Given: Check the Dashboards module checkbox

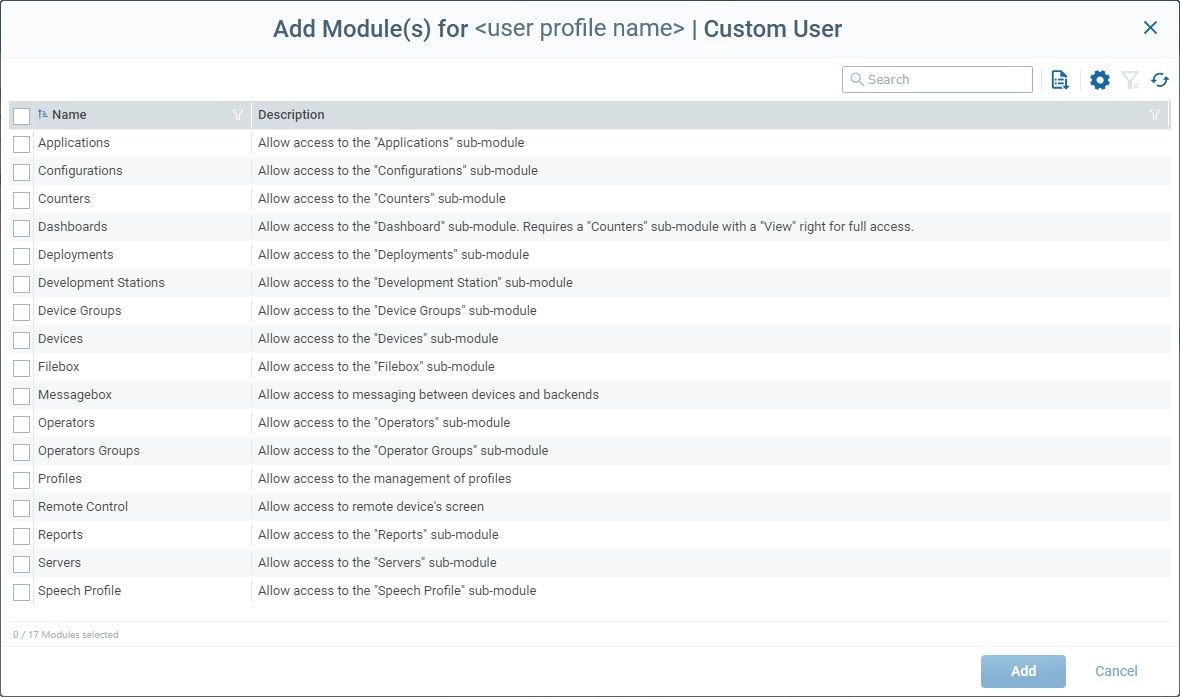Looking at the screenshot, I should pos(21,227).
